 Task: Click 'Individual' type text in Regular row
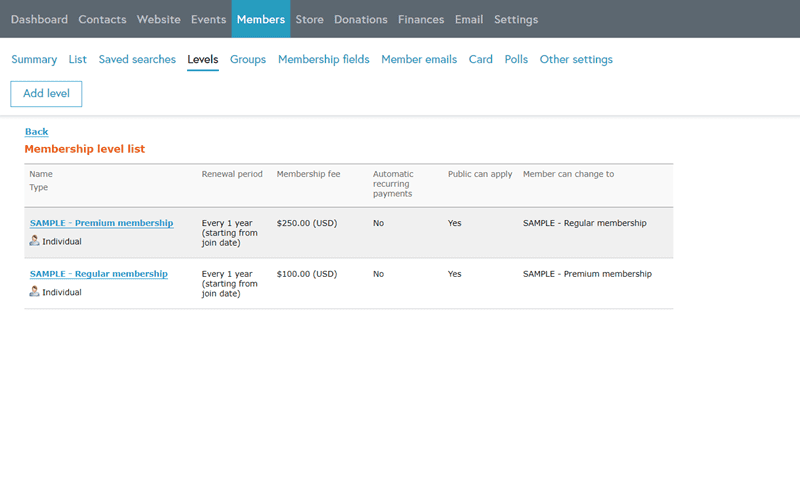(x=62, y=292)
